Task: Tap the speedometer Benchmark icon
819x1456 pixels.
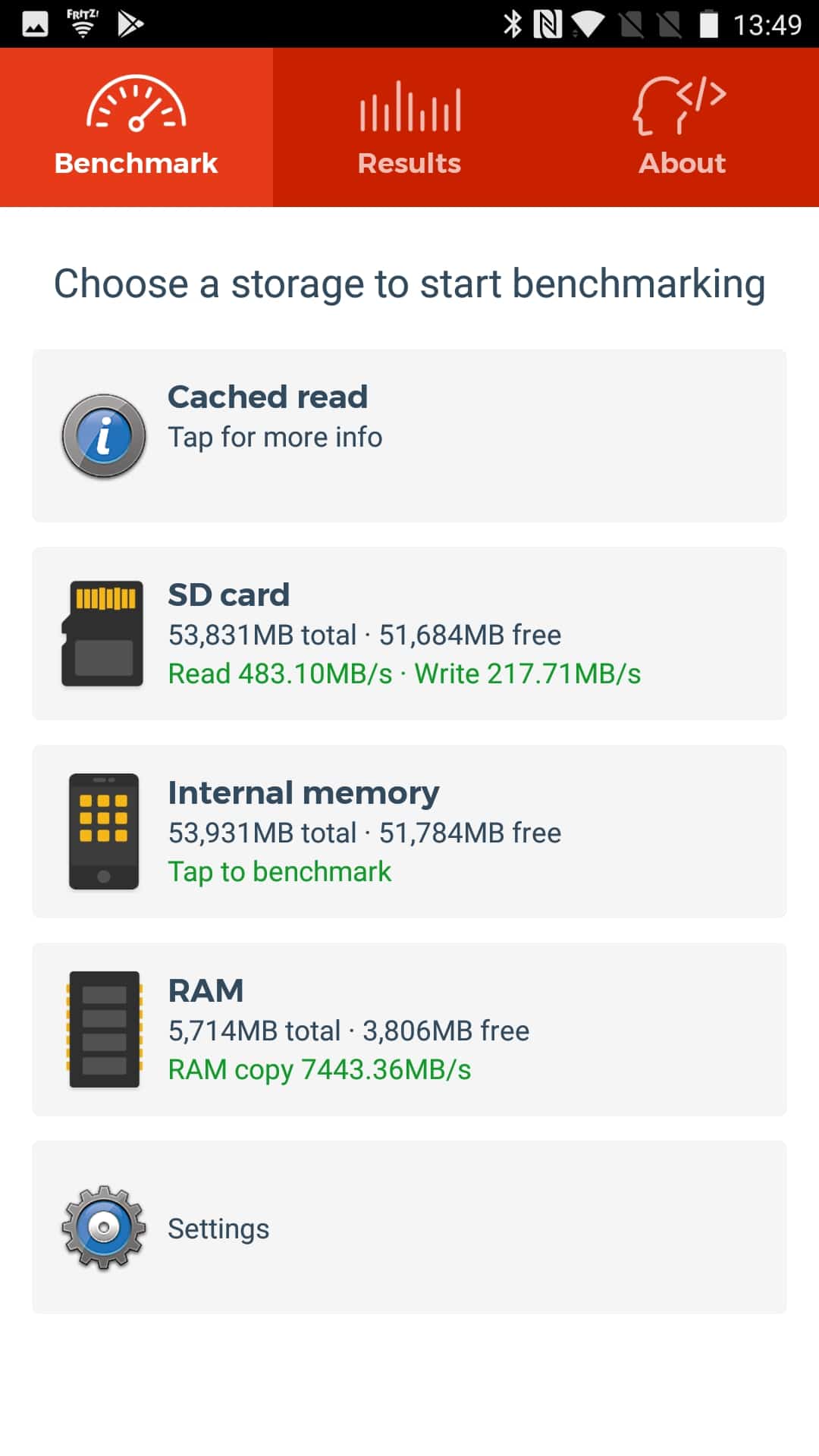Action: click(136, 104)
